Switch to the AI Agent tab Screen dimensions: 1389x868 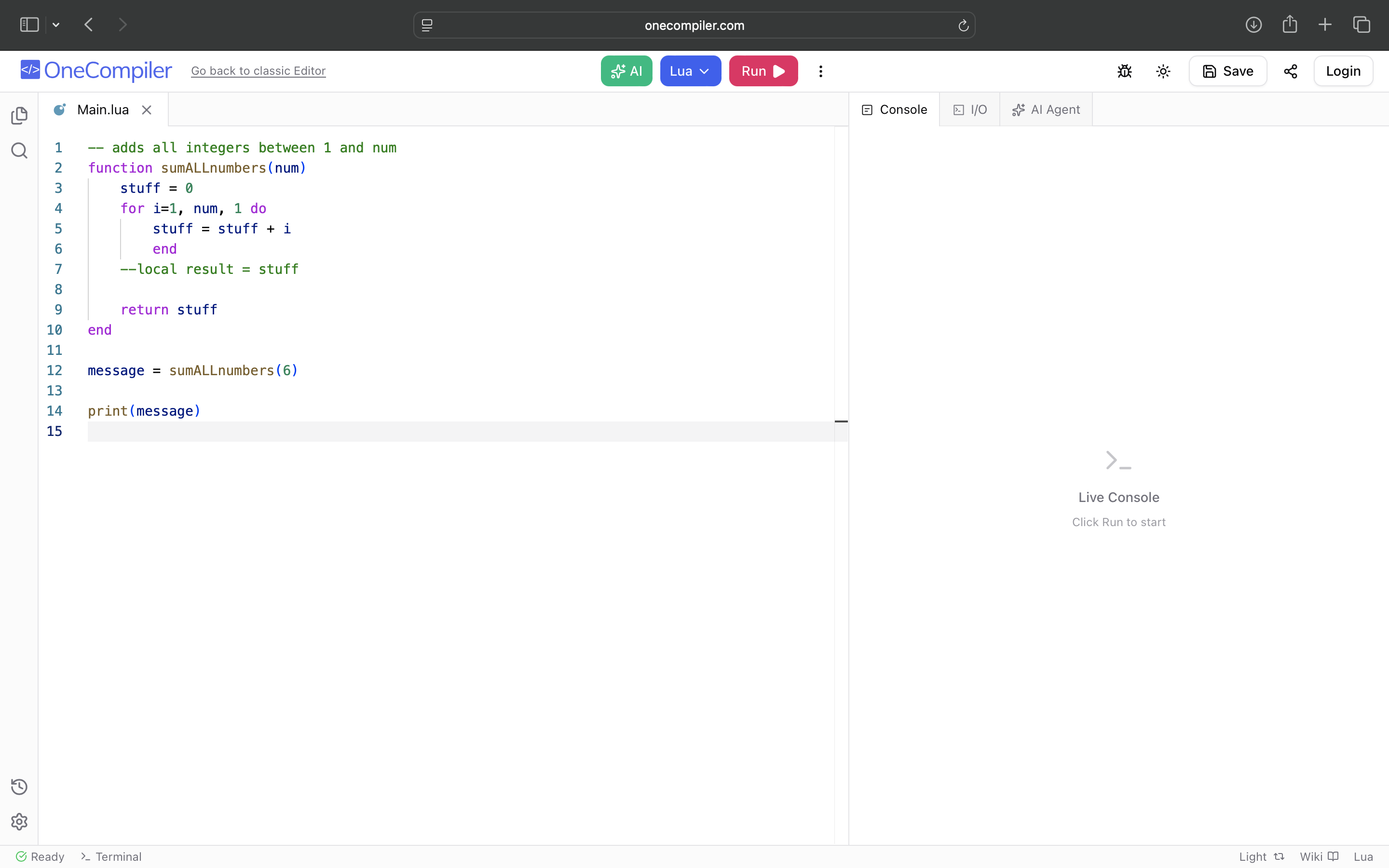[x=1046, y=109]
